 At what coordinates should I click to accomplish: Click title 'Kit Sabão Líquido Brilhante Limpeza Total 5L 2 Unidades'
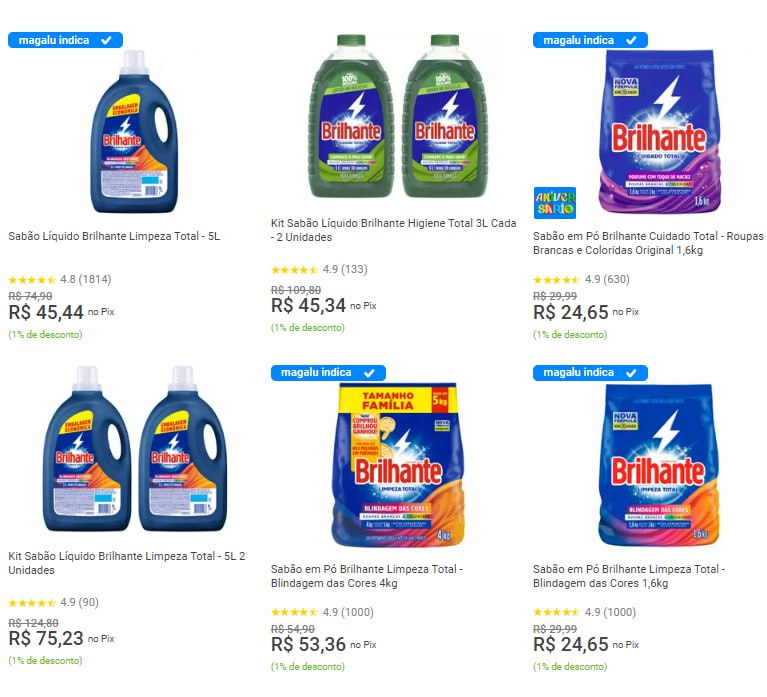[127, 562]
